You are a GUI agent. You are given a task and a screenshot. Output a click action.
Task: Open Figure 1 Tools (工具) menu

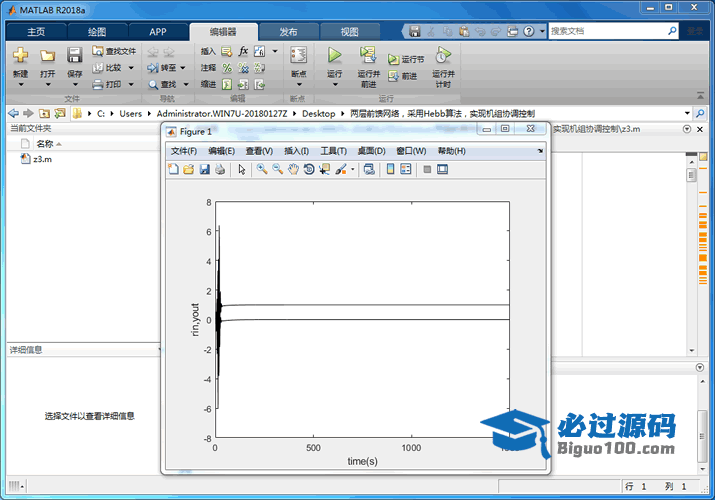tap(333, 151)
